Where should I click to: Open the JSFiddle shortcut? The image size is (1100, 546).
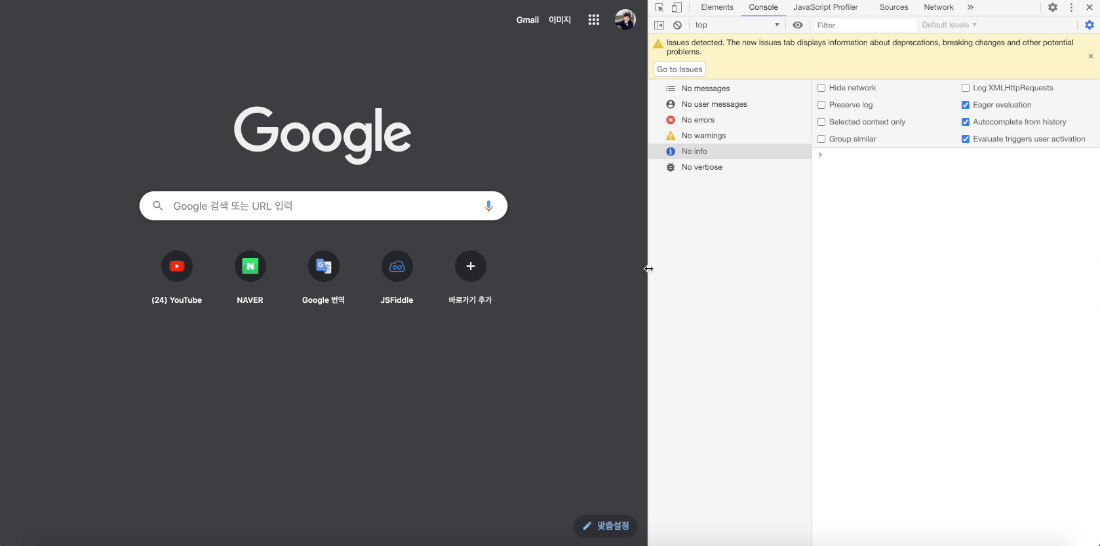(397, 278)
